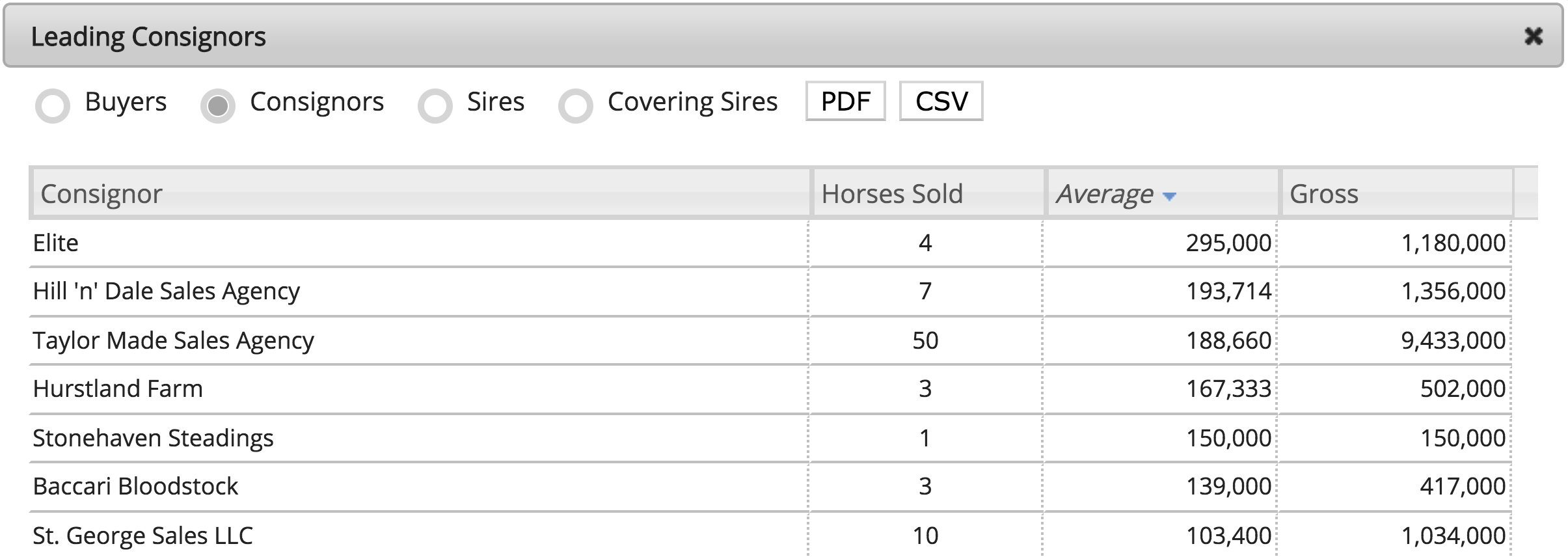The width and height of the screenshot is (1568, 557).
Task: Select the Covering Sires radio button
Action: click(576, 105)
